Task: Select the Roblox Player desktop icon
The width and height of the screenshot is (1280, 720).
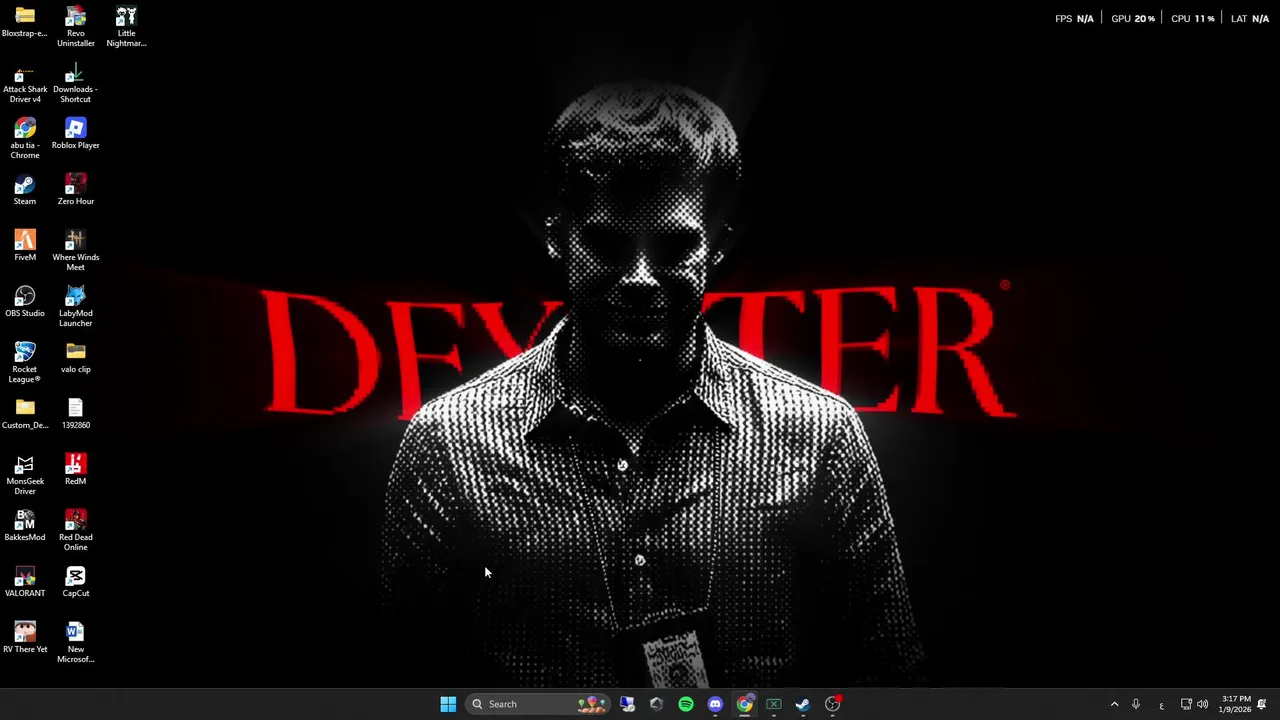Action: (x=76, y=134)
